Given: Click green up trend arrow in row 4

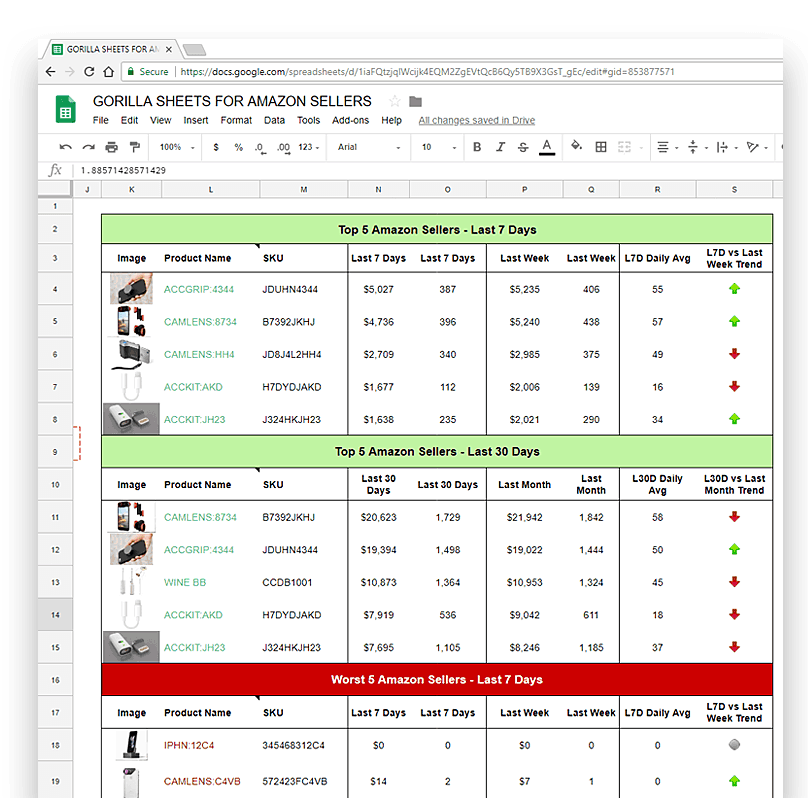Looking at the screenshot, I should pyautogui.click(x=734, y=289).
